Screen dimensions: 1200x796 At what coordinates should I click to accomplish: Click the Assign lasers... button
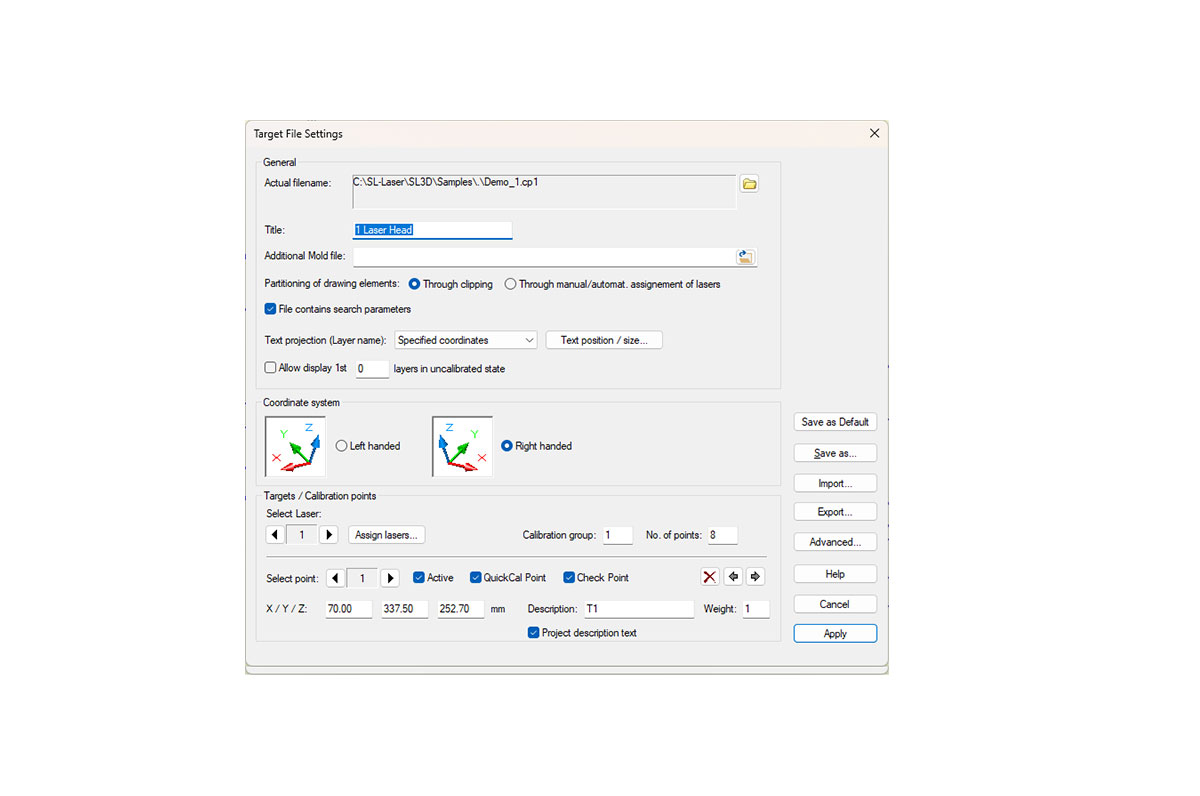click(x=388, y=535)
